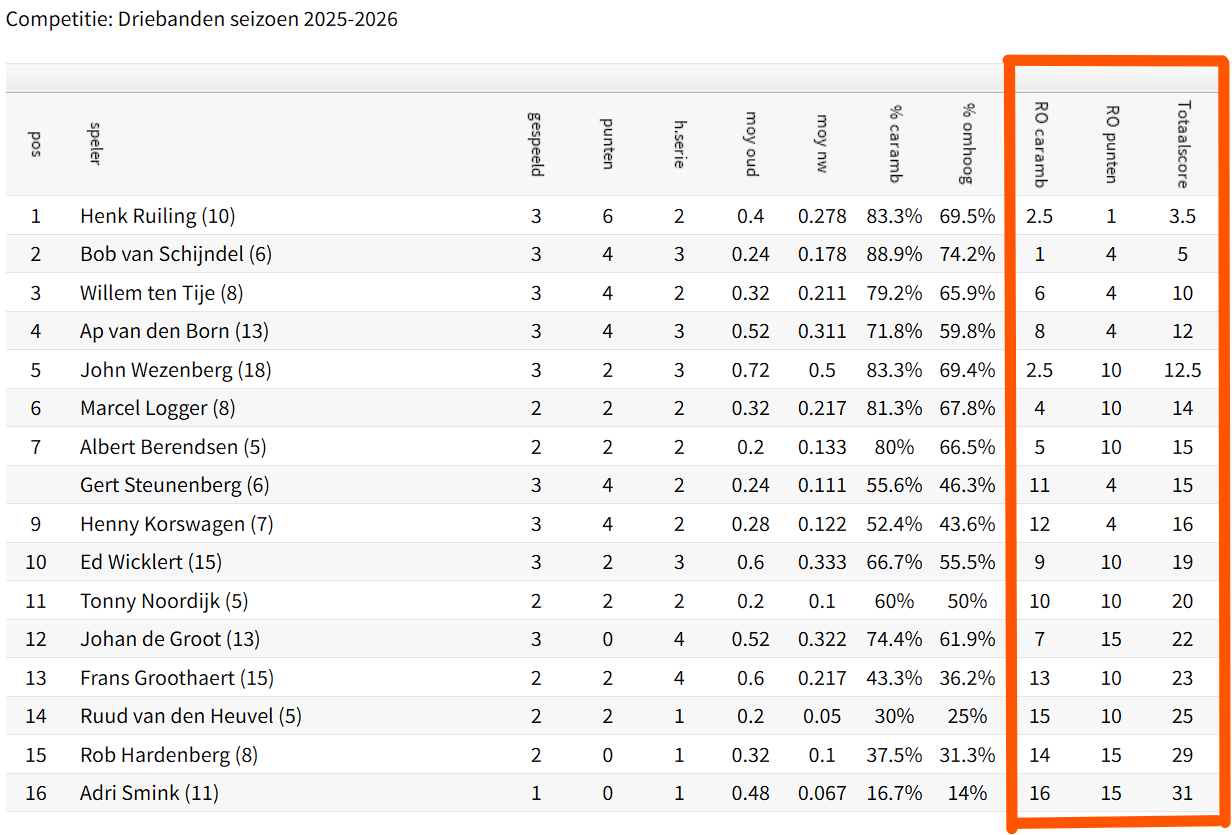Screen dimensions: 1232x835
Task: Select Adri Smink's Totaalscore 31
Action: (1183, 793)
